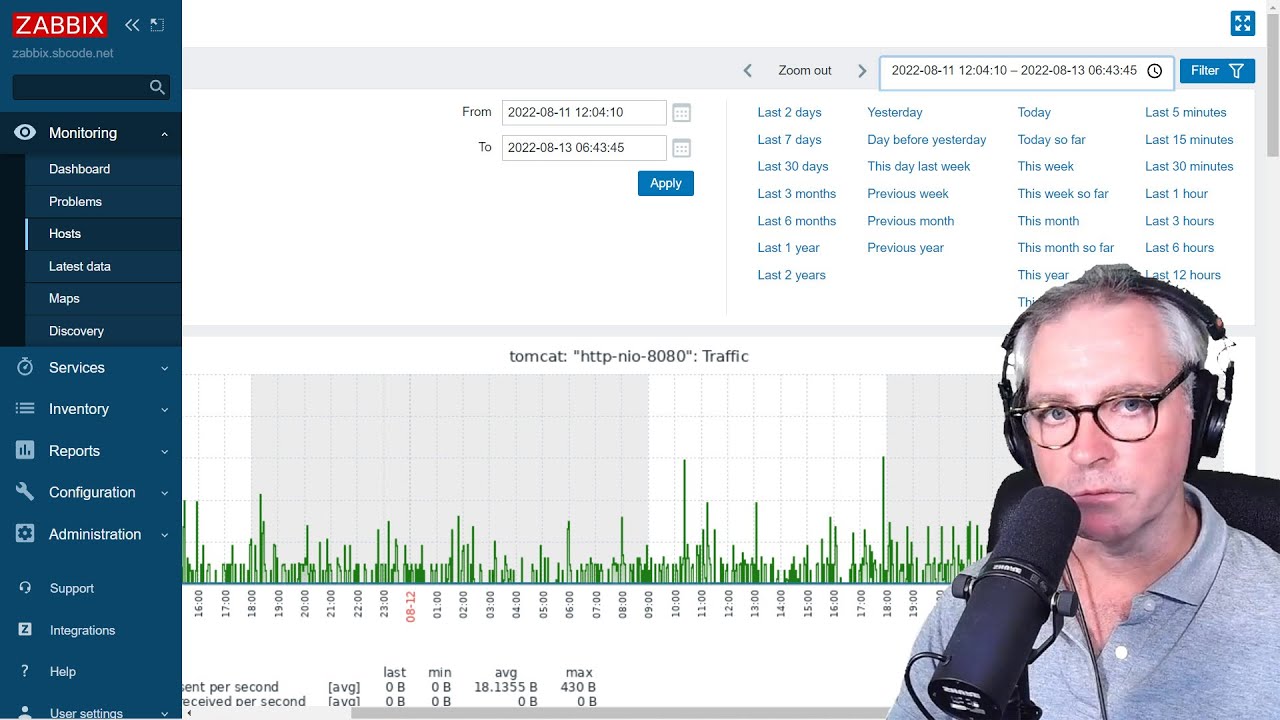Click the To date input field
Image resolution: width=1280 pixels, height=720 pixels.
point(584,148)
